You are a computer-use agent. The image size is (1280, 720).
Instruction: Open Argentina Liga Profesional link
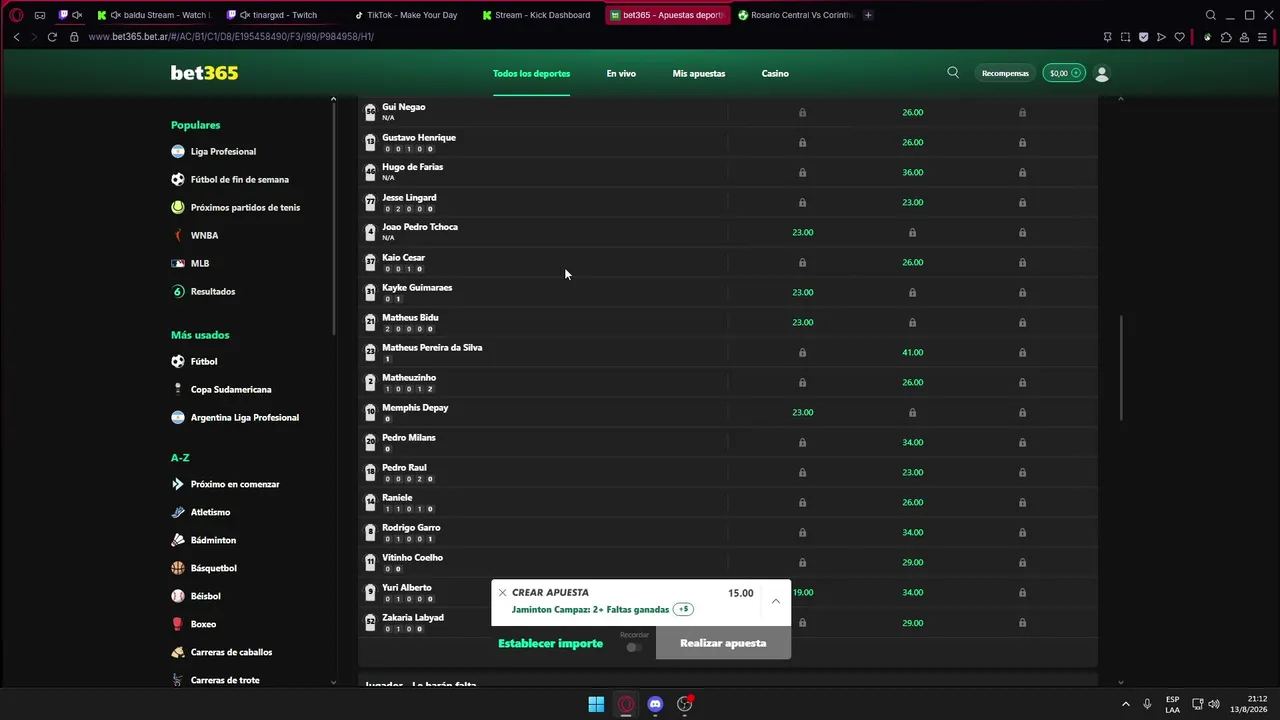245,418
